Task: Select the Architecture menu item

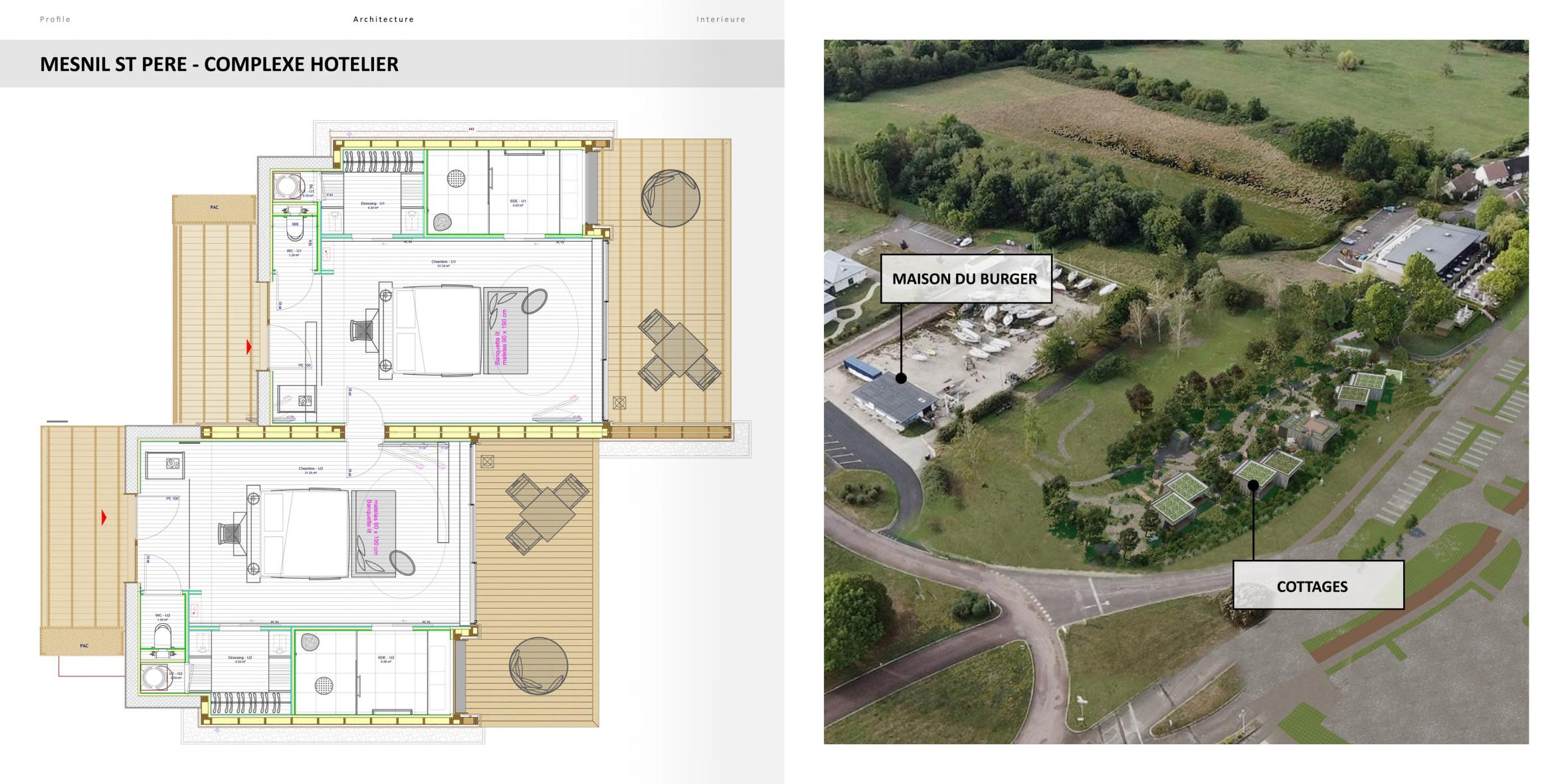Action: [x=383, y=19]
